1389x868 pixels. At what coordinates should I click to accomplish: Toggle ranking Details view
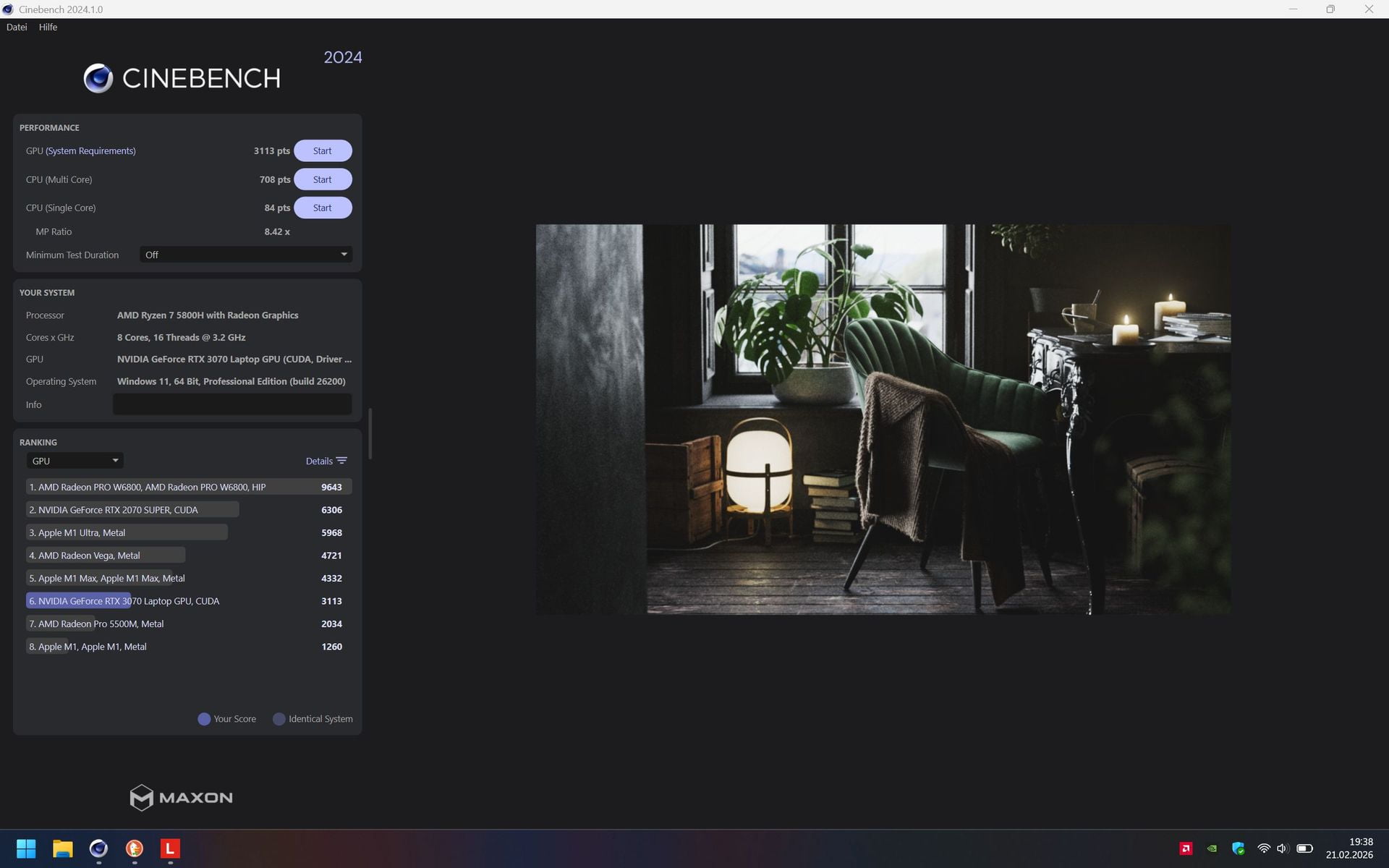click(326, 461)
